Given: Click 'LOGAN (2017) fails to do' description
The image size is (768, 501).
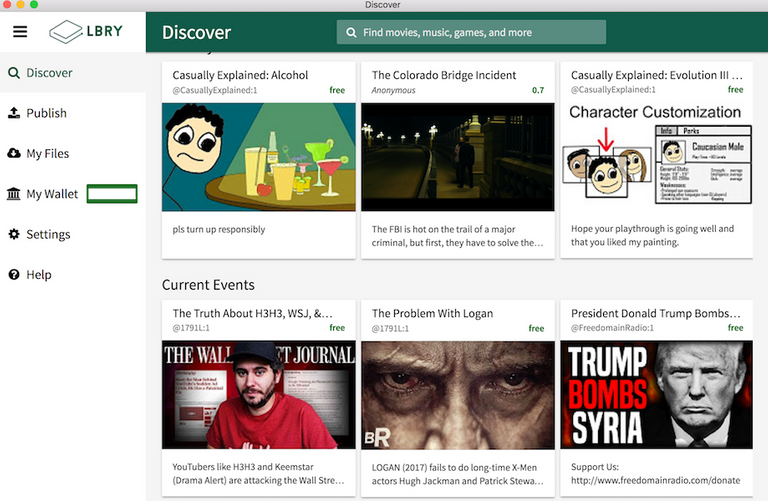Looking at the screenshot, I should (x=457, y=474).
